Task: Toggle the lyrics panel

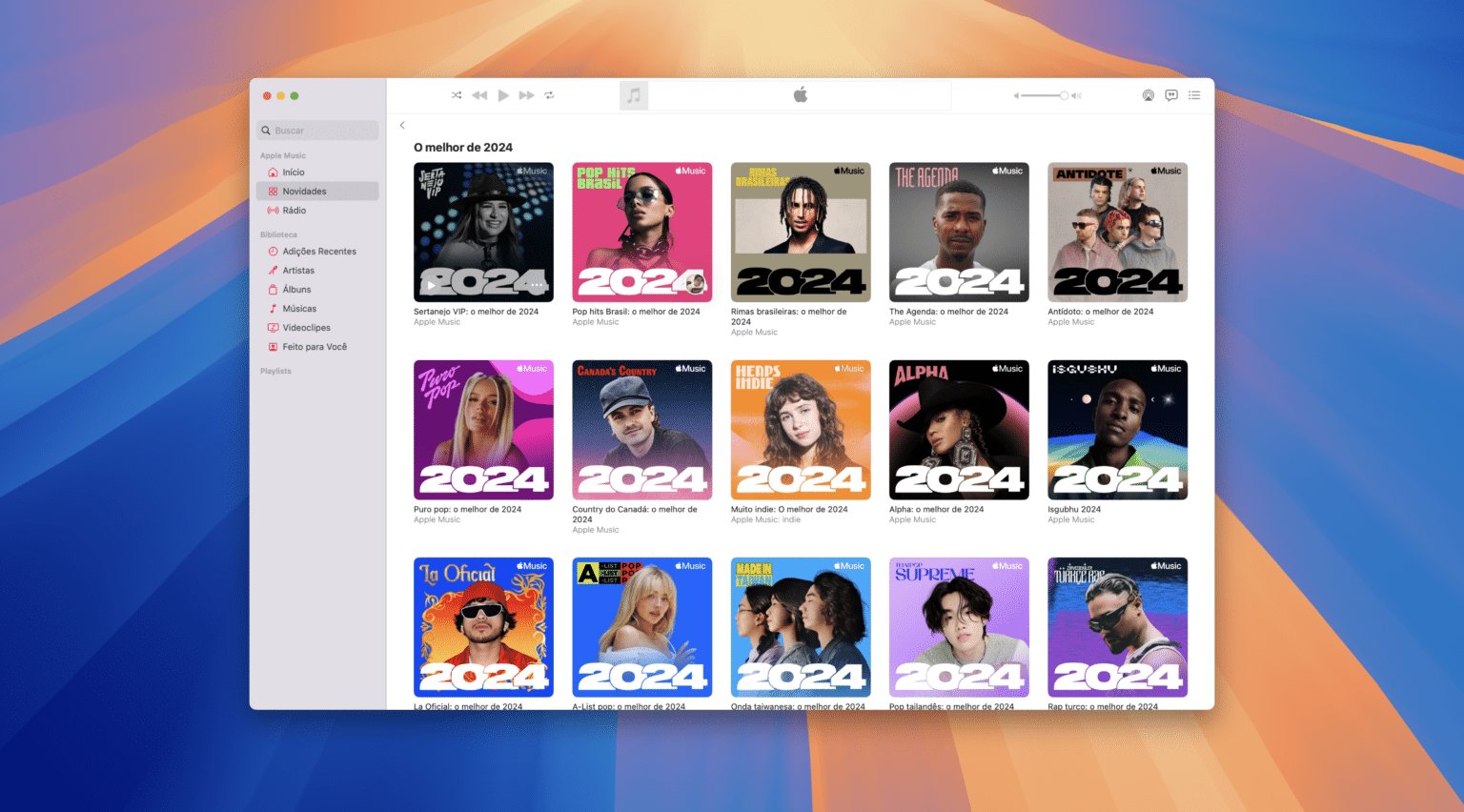Action: (x=1170, y=95)
